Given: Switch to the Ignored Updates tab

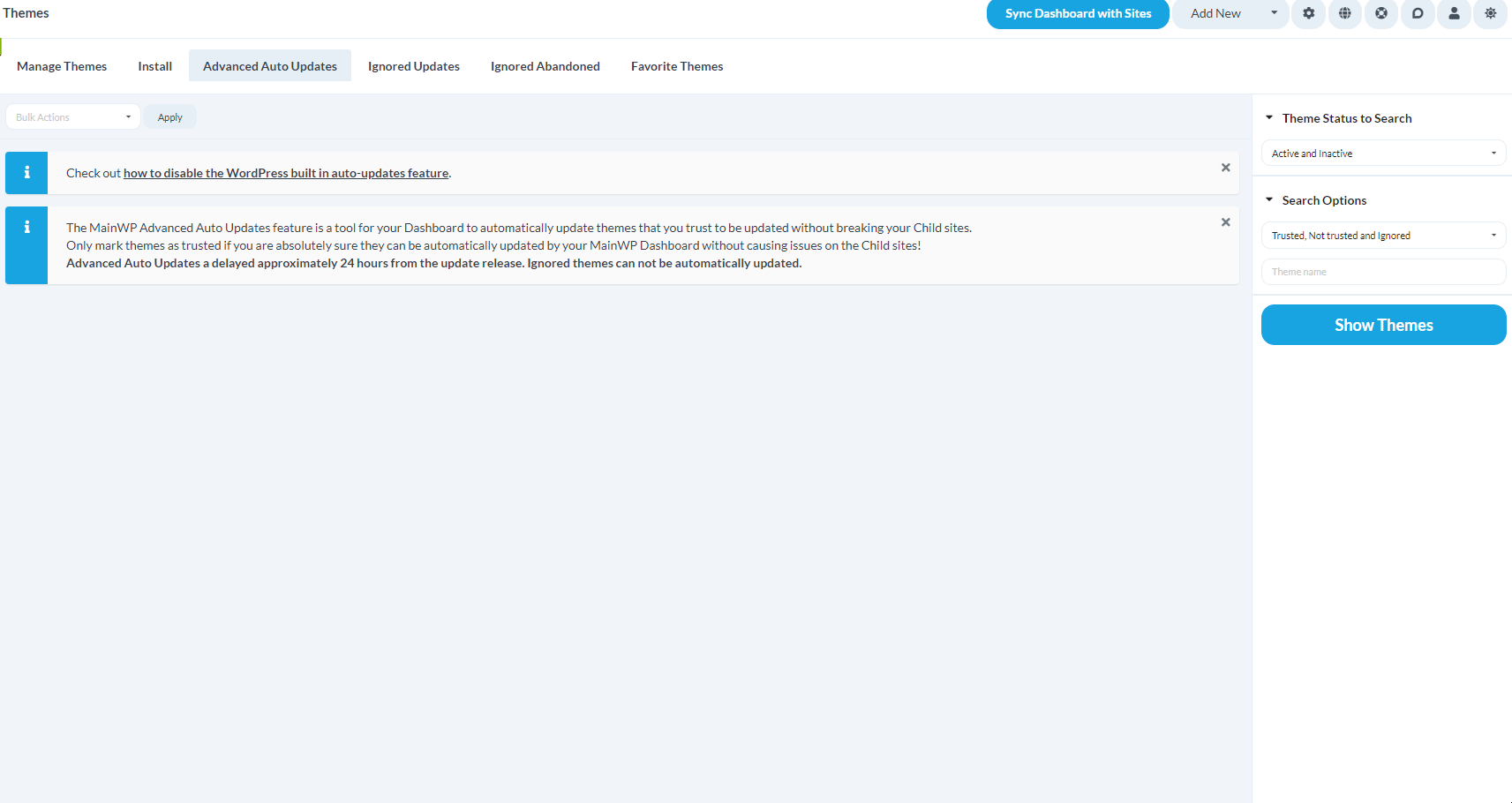Looking at the screenshot, I should click(x=413, y=65).
